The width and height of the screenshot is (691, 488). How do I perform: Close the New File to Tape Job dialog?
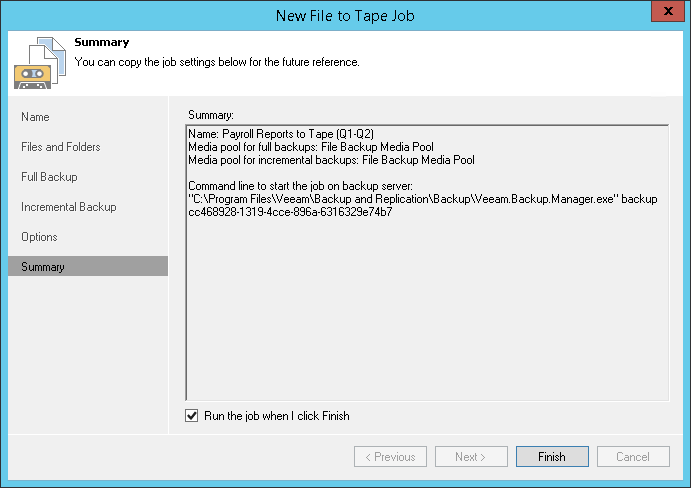coord(663,13)
